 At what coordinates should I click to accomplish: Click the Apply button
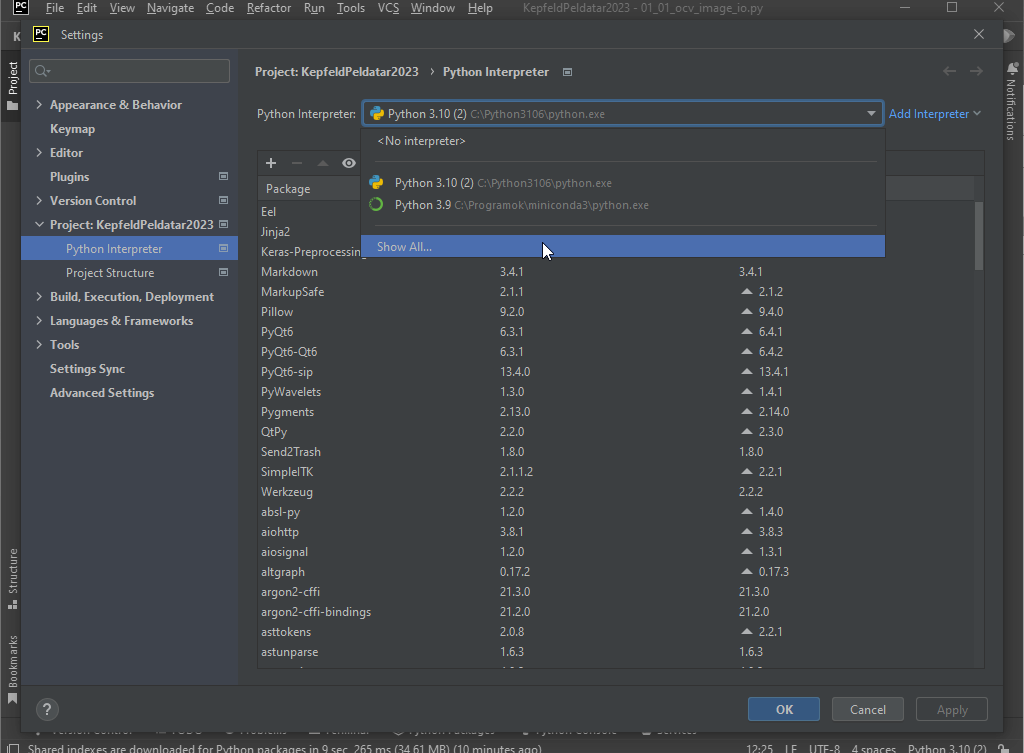[x=952, y=709]
